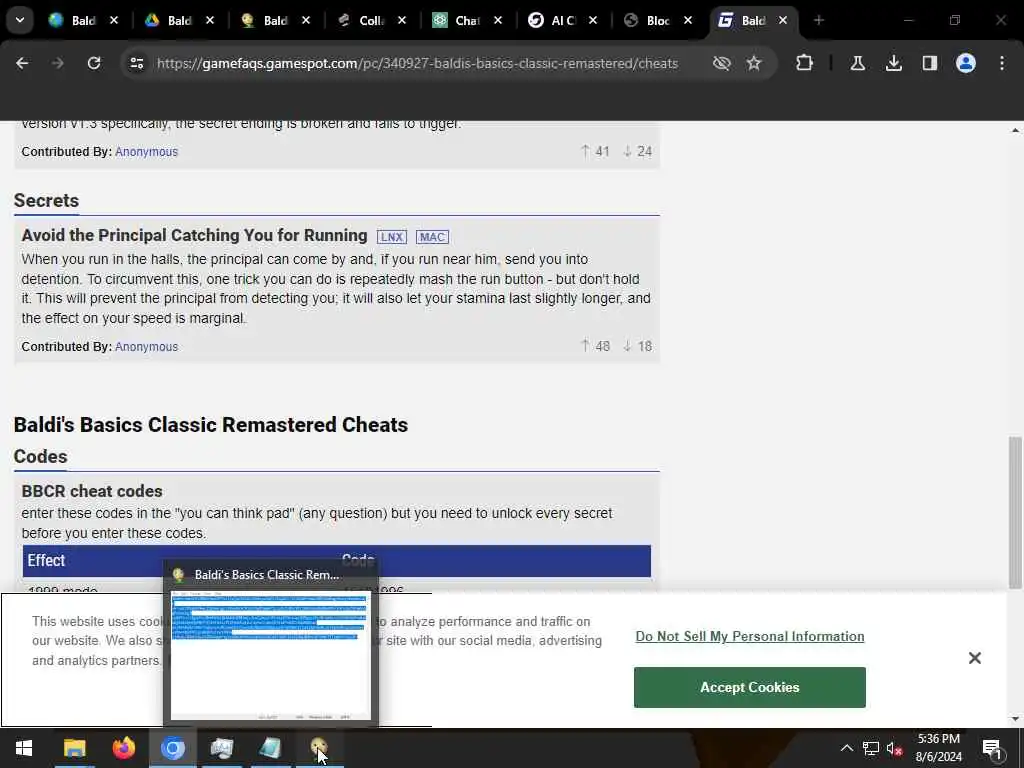Open the tab search dropdown arrow
Screen dimensions: 1024x768
click(x=20, y=20)
